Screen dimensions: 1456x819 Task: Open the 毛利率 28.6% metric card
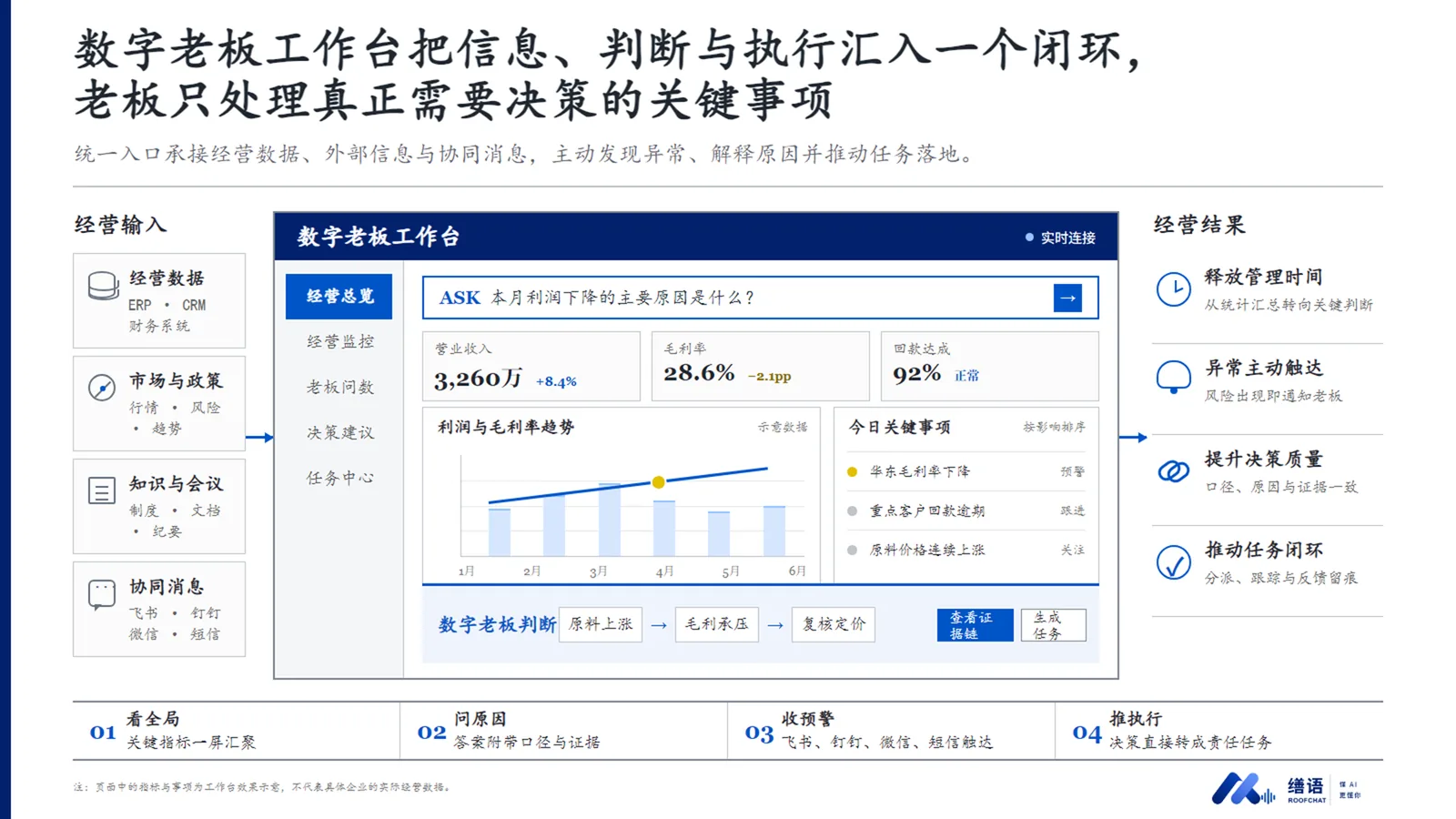point(761,367)
